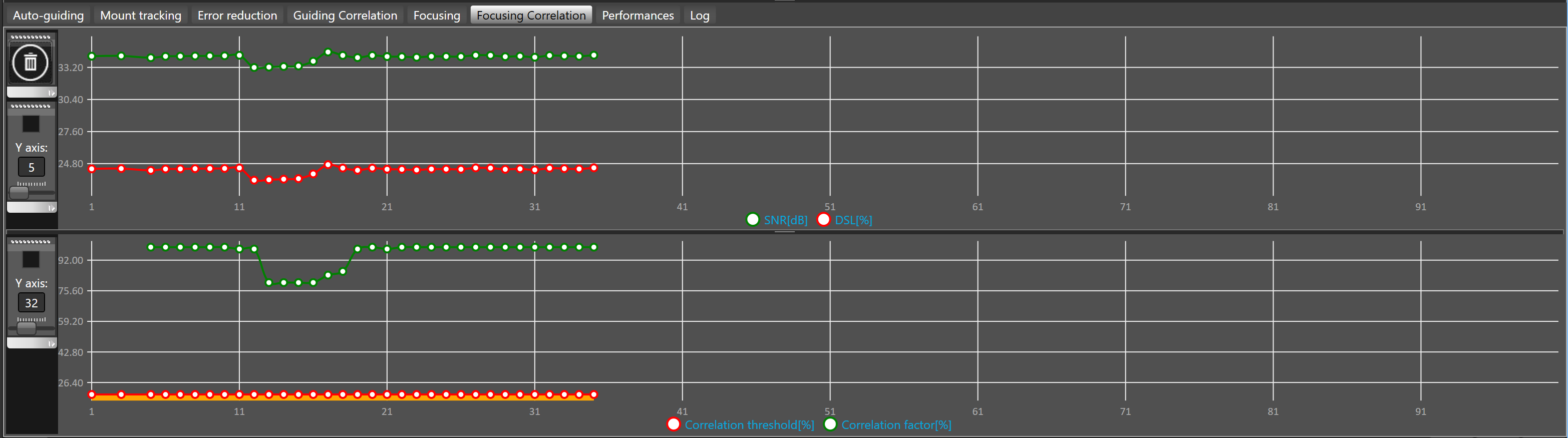
Task: Click the 33.20 label on upper chart
Action: (71, 68)
